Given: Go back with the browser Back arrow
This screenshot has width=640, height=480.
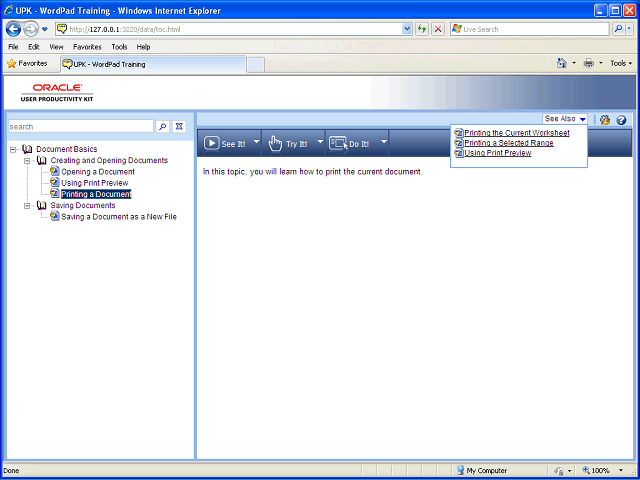Looking at the screenshot, I should pyautogui.click(x=13, y=29).
